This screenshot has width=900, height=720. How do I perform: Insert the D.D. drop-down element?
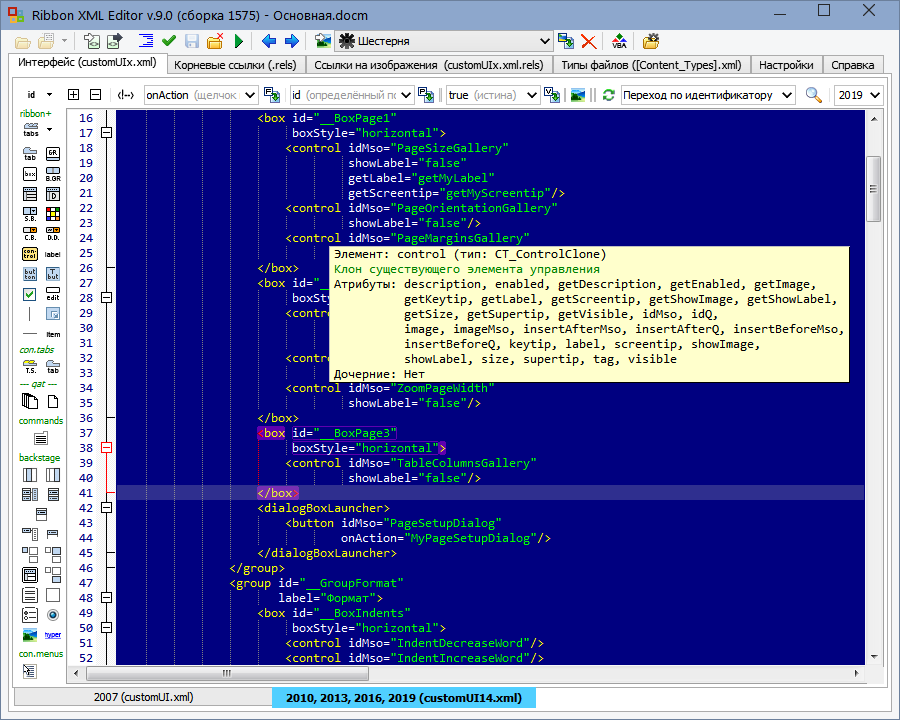(53, 234)
